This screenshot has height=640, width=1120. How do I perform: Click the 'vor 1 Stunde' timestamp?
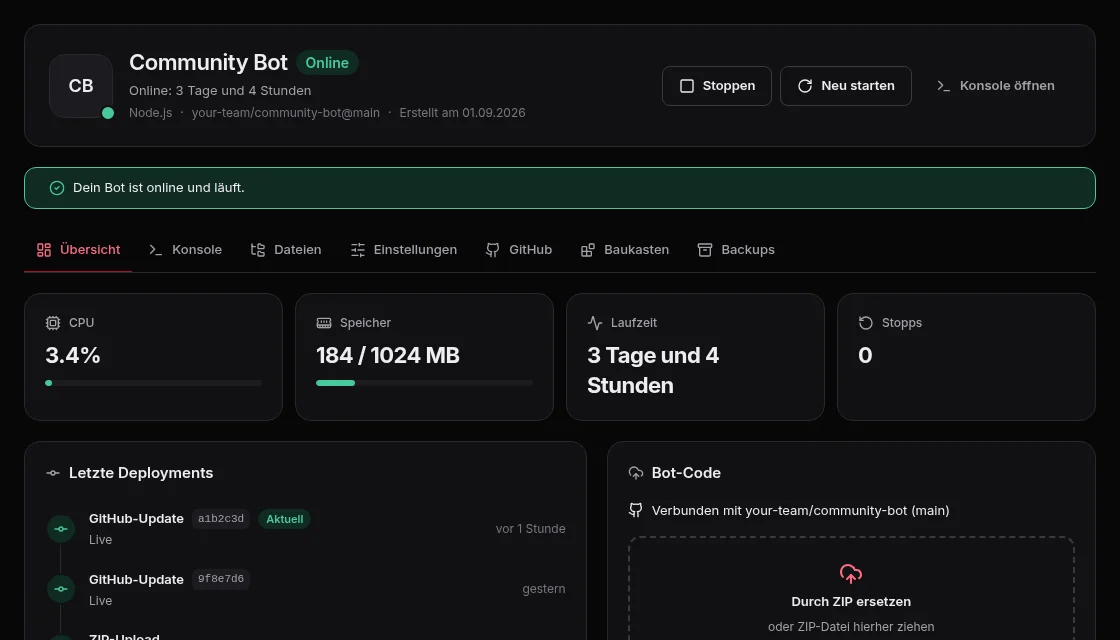pyautogui.click(x=531, y=529)
